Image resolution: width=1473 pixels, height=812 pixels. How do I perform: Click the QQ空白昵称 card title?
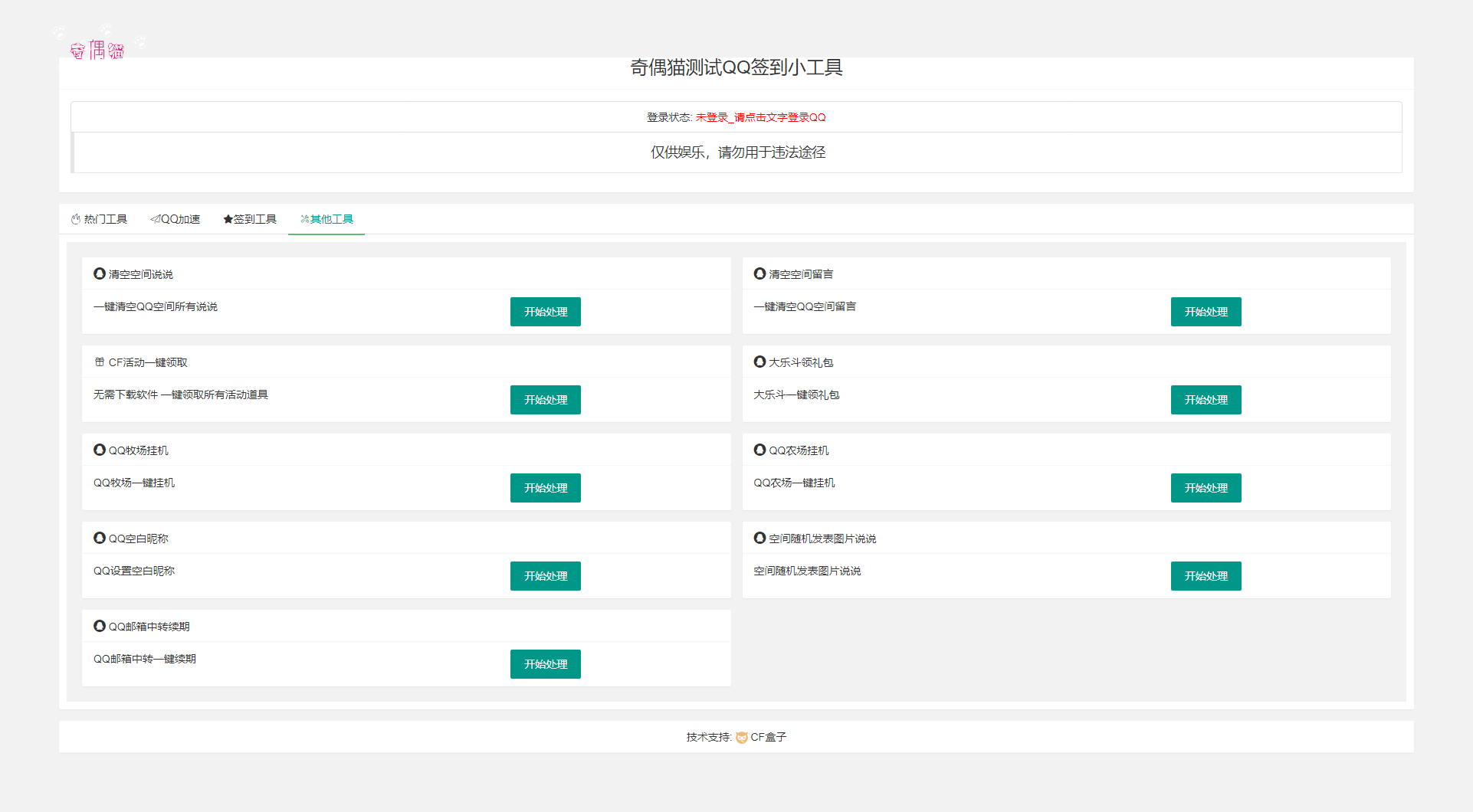[139, 539]
